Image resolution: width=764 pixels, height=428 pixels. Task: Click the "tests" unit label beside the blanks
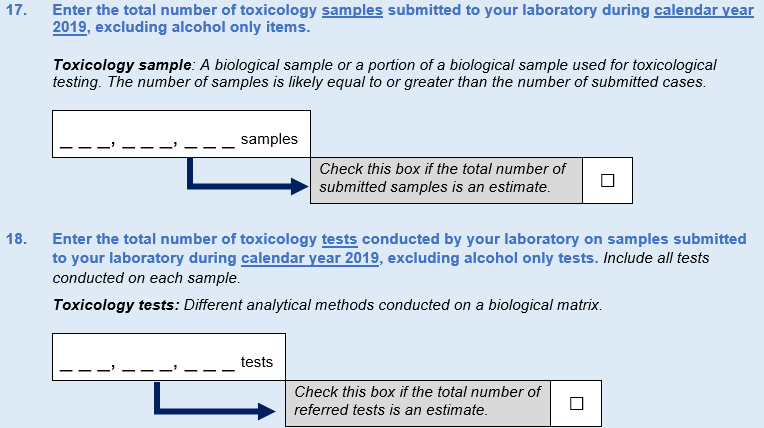pyautogui.click(x=257, y=362)
